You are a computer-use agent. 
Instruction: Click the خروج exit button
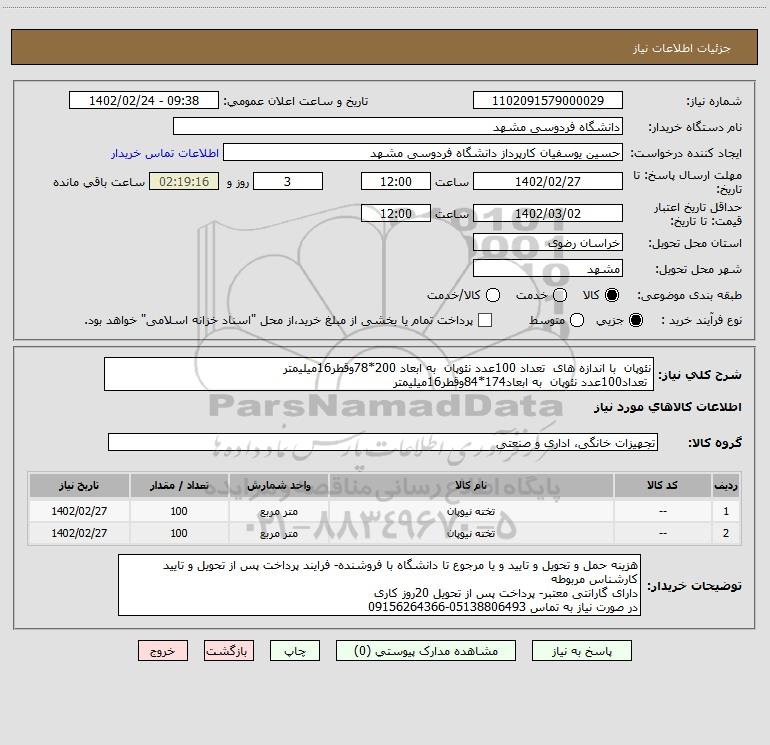(163, 651)
